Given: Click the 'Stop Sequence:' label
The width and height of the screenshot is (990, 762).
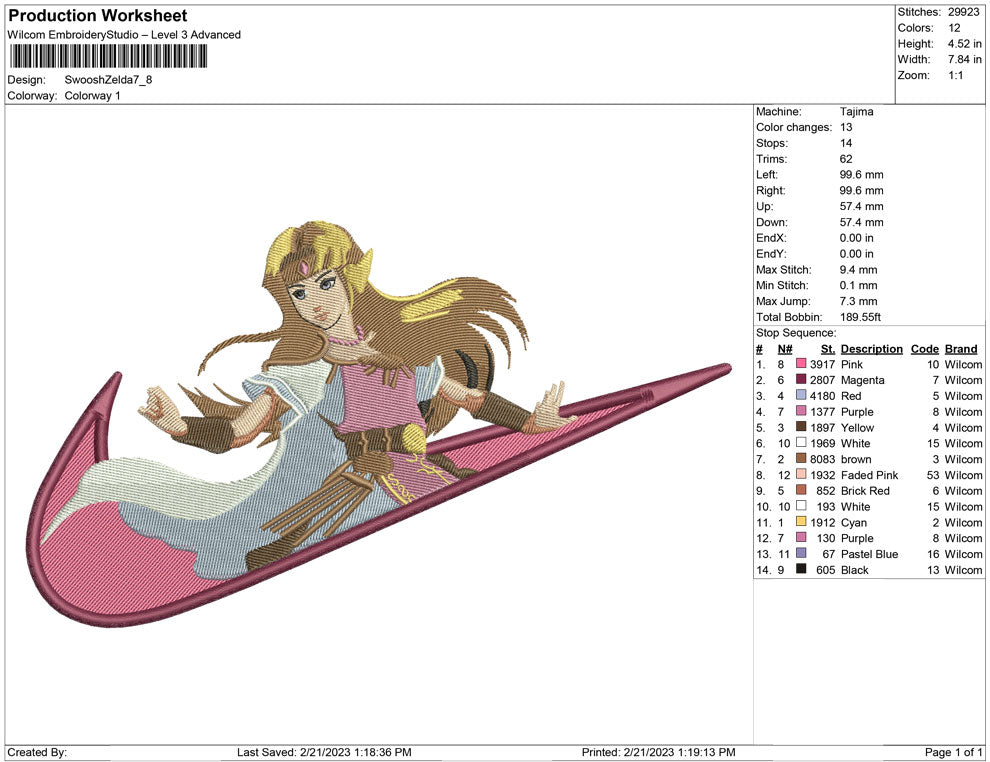Looking at the screenshot, I should (796, 333).
